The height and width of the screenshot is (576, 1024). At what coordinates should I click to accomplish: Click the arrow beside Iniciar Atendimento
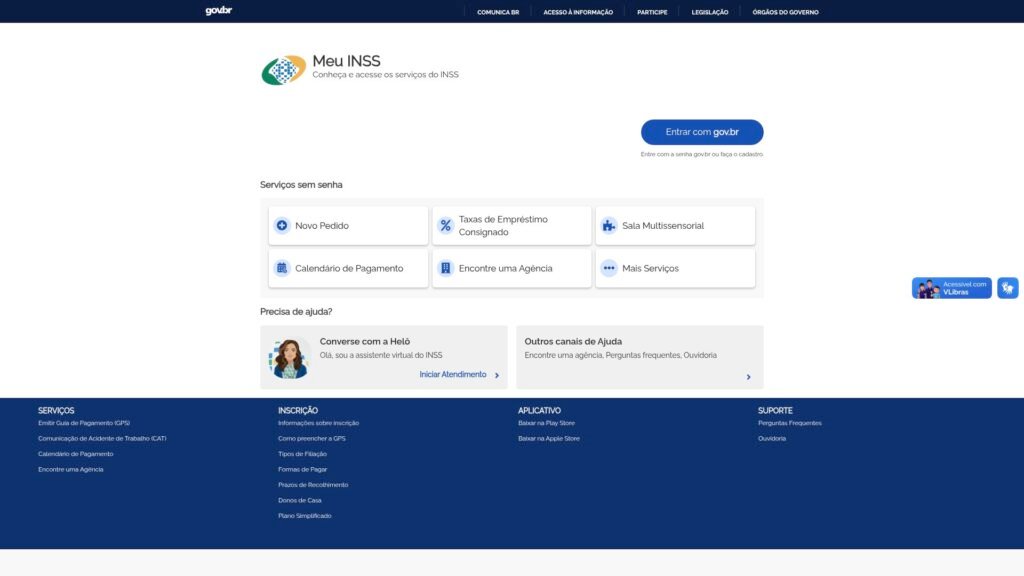click(497, 376)
